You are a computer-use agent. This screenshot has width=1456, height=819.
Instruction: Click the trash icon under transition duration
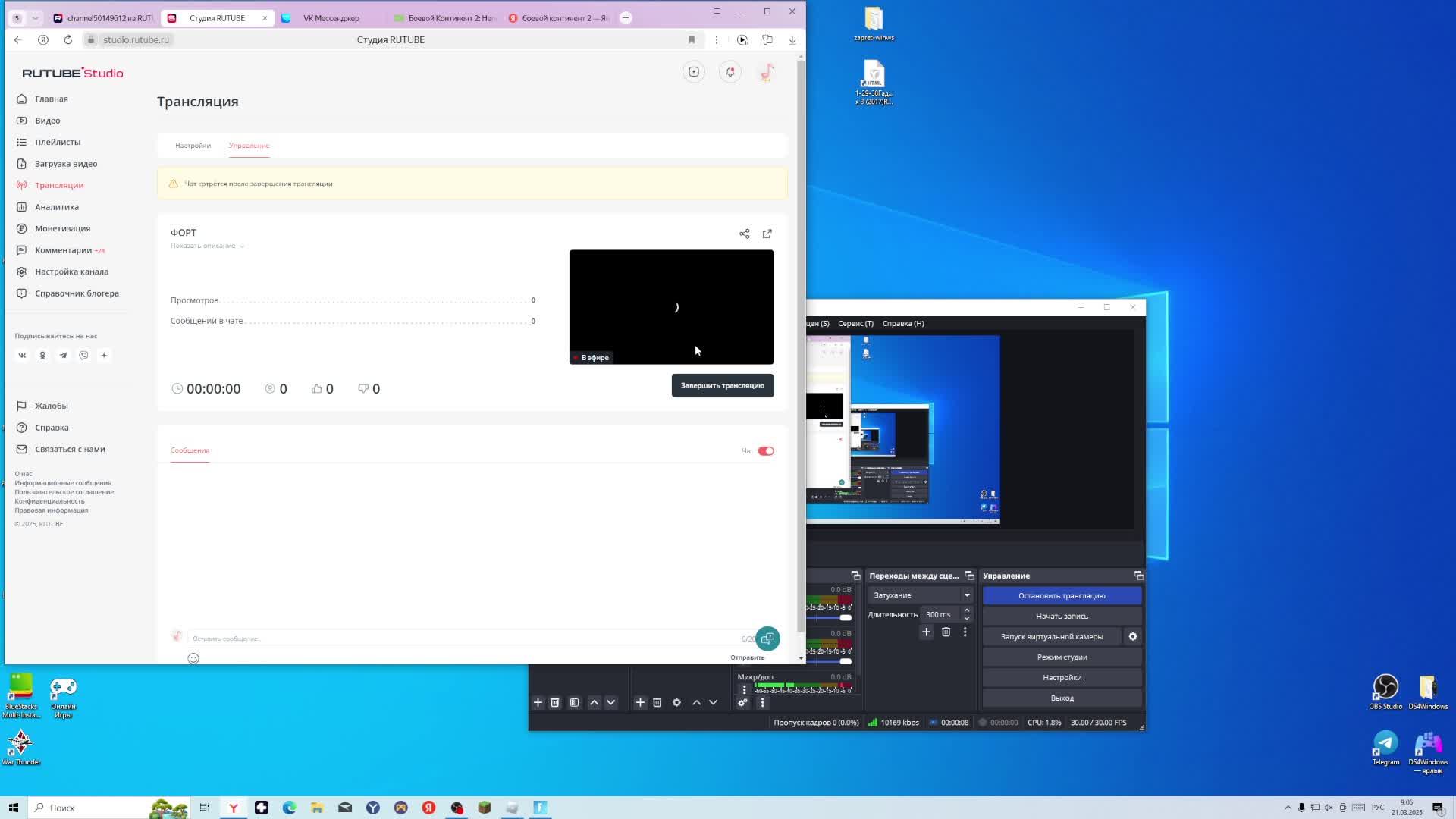click(x=946, y=632)
